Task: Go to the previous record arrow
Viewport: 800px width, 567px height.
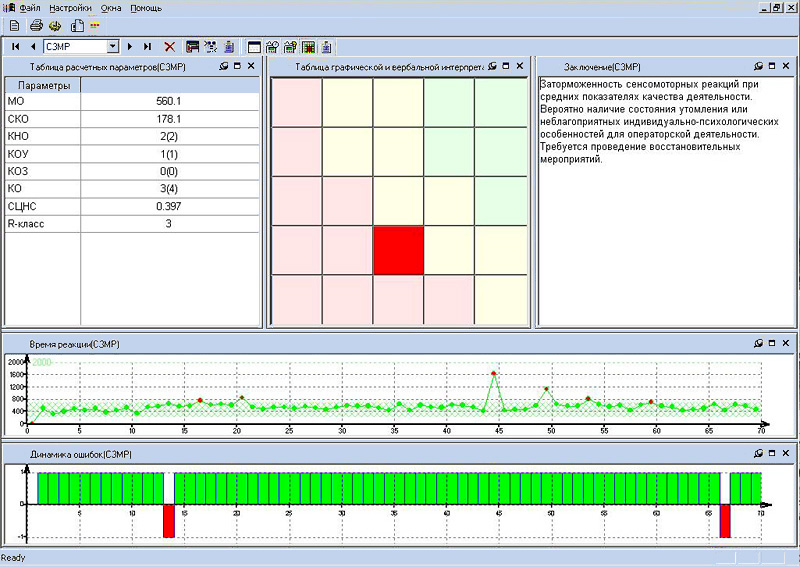Action: click(x=33, y=46)
